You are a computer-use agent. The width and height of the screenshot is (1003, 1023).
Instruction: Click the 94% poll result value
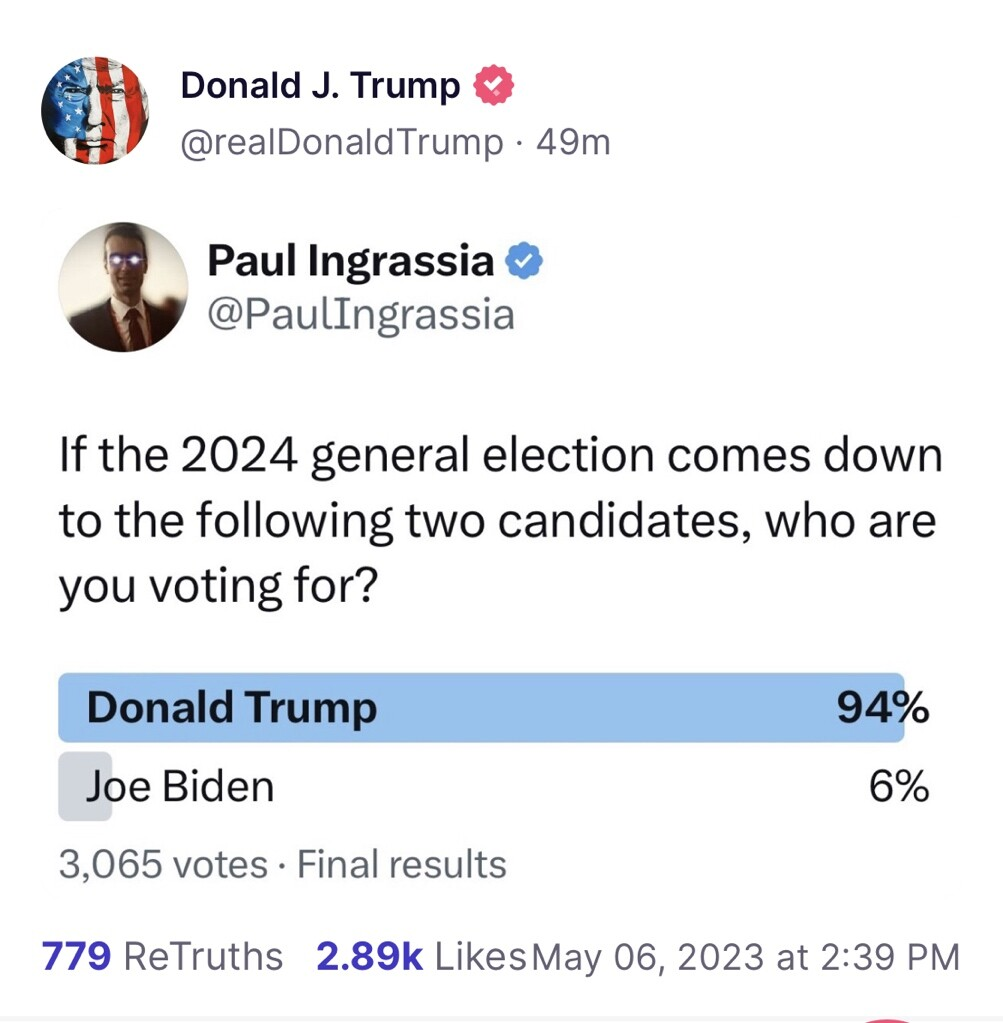(883, 708)
